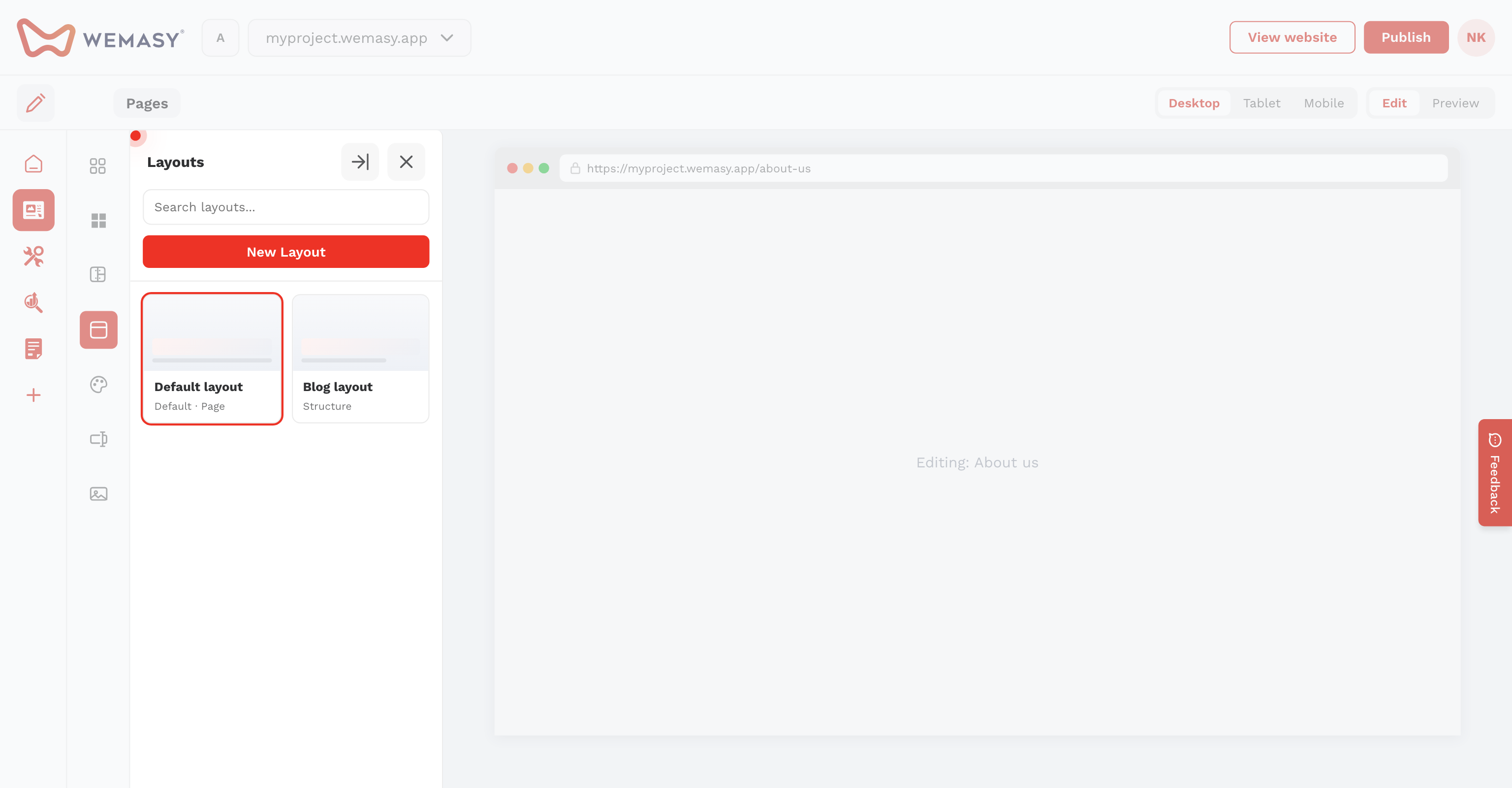Open the tools and settings sidebar icon
The height and width of the screenshot is (788, 1512).
33,256
